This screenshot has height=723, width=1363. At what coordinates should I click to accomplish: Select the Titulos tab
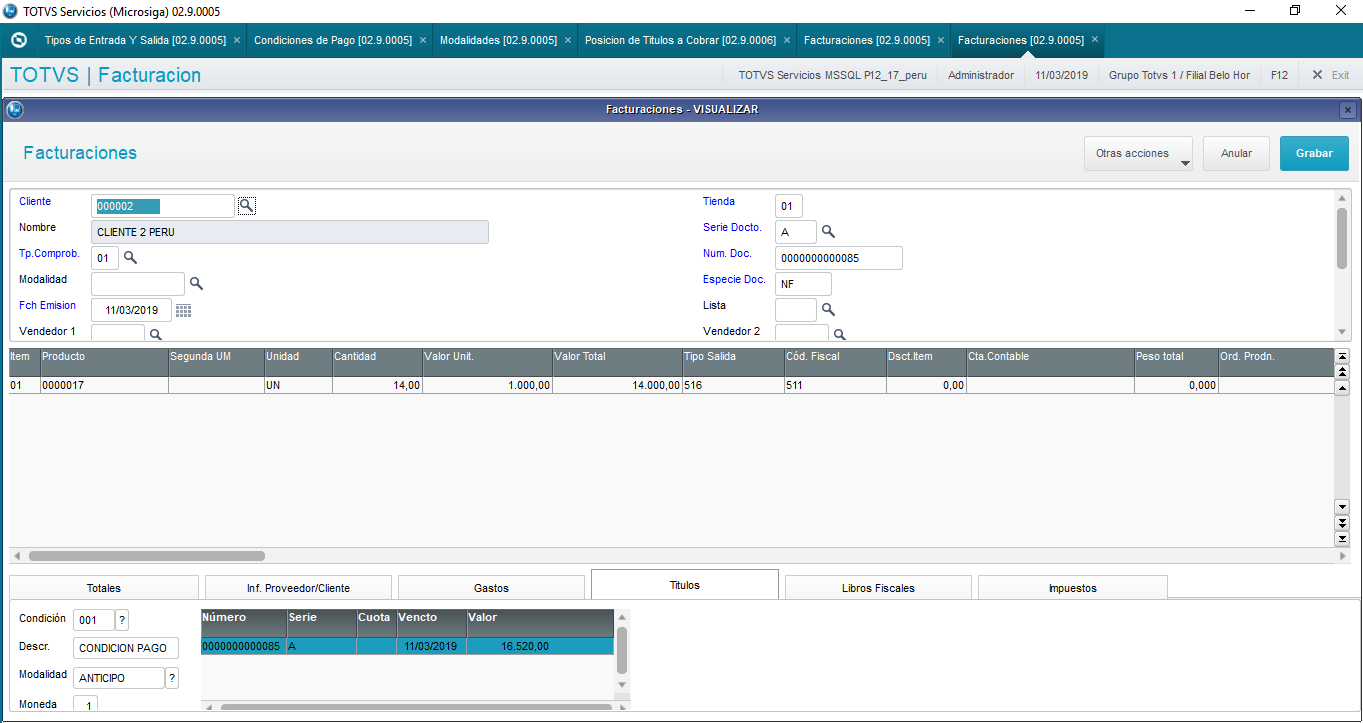click(685, 584)
